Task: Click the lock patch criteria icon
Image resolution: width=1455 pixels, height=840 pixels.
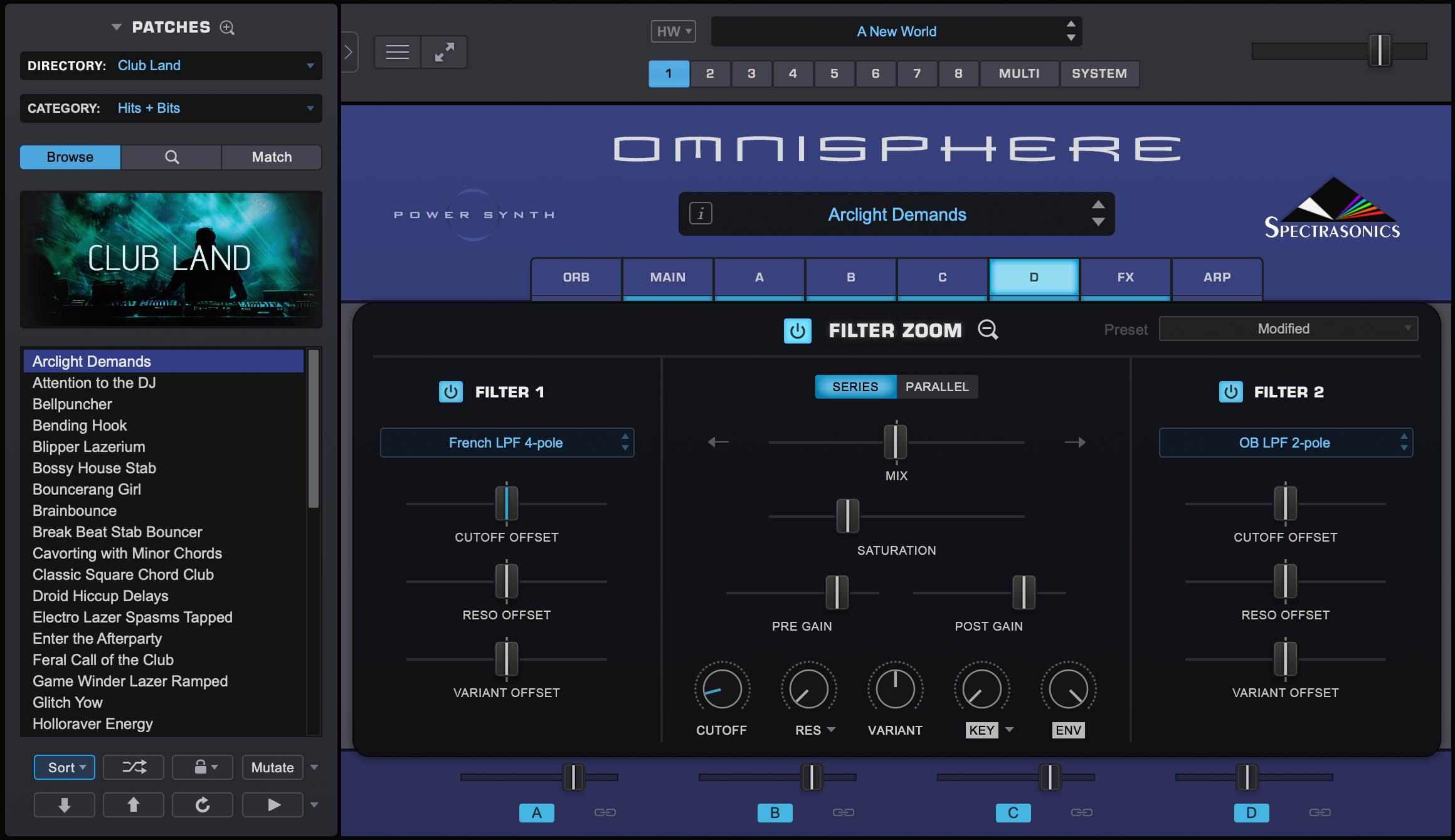Action: point(199,767)
